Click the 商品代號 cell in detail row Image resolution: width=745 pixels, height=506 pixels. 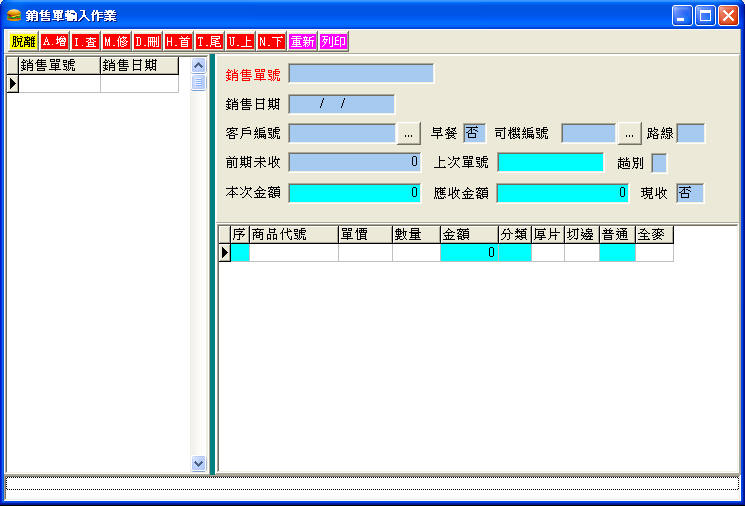(294, 253)
